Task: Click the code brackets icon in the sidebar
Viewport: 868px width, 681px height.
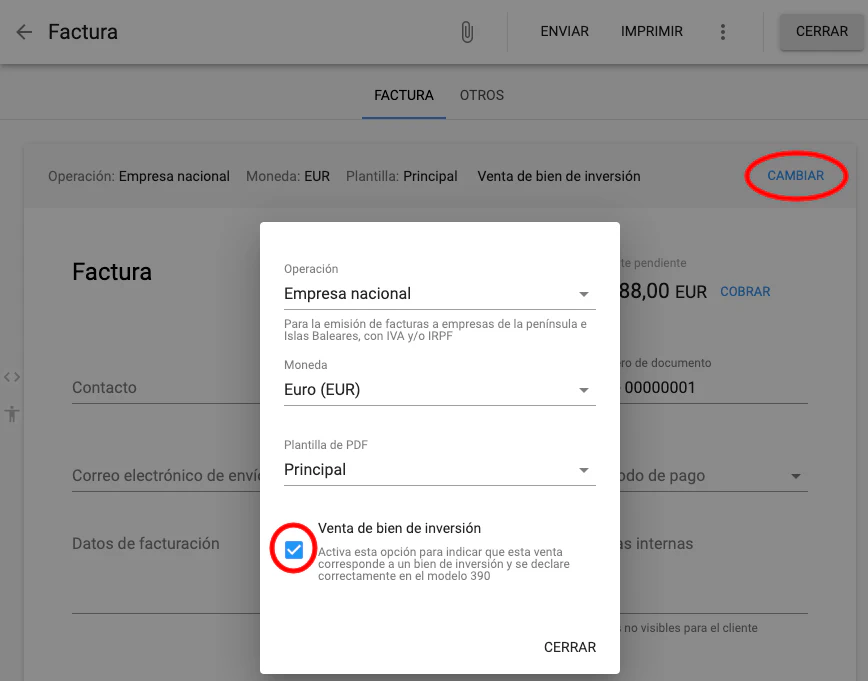Action: pos(11,377)
